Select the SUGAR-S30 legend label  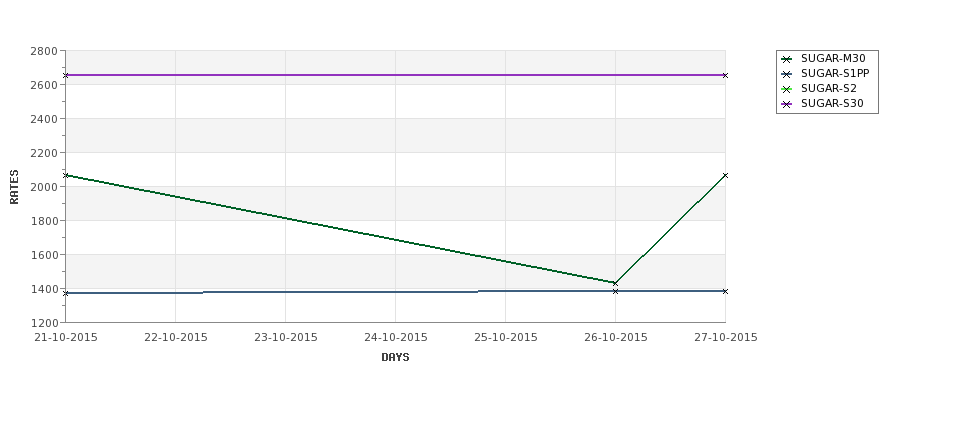coord(832,103)
